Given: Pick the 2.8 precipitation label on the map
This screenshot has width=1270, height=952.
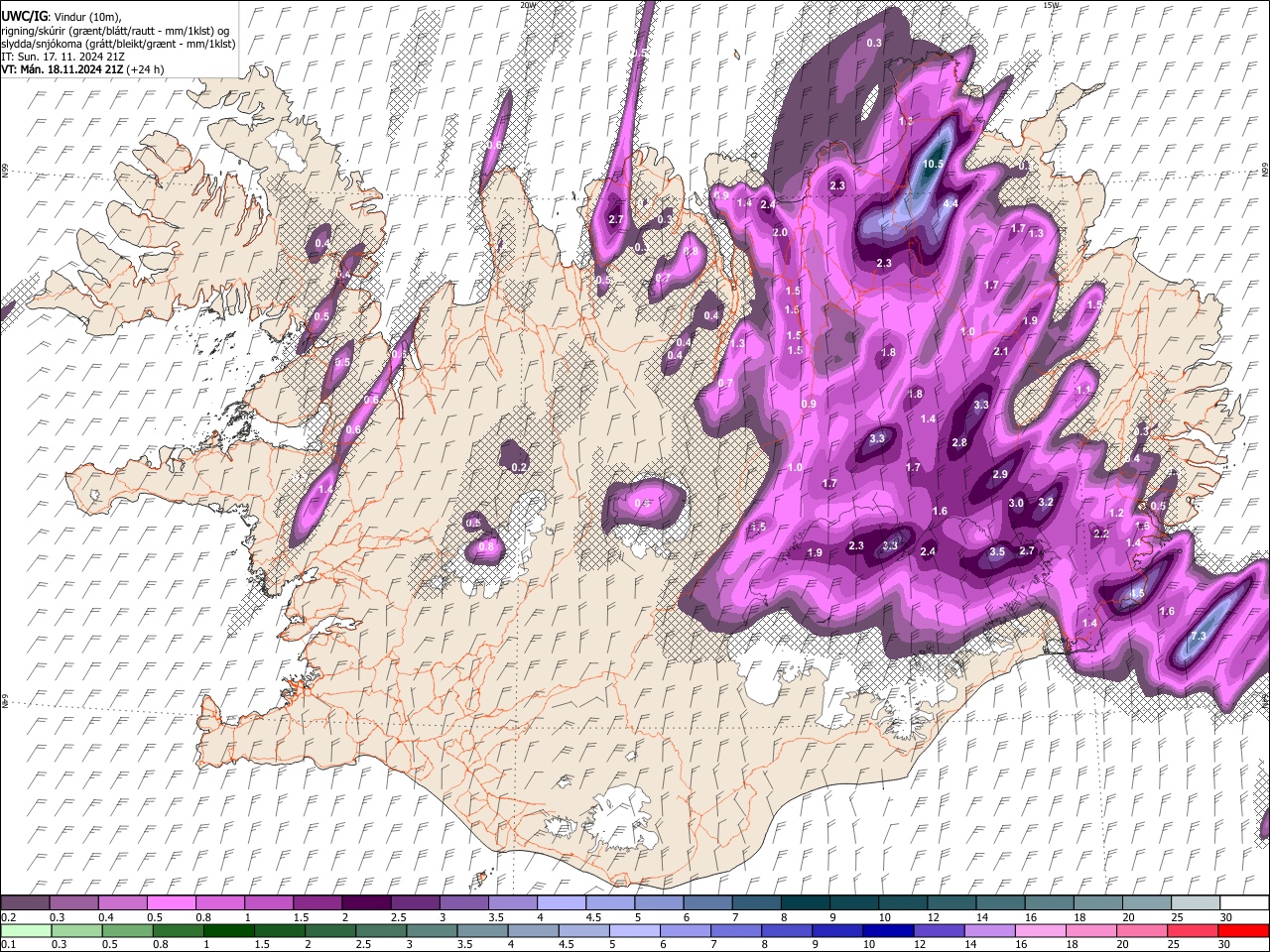Looking at the screenshot, I should 959,442.
